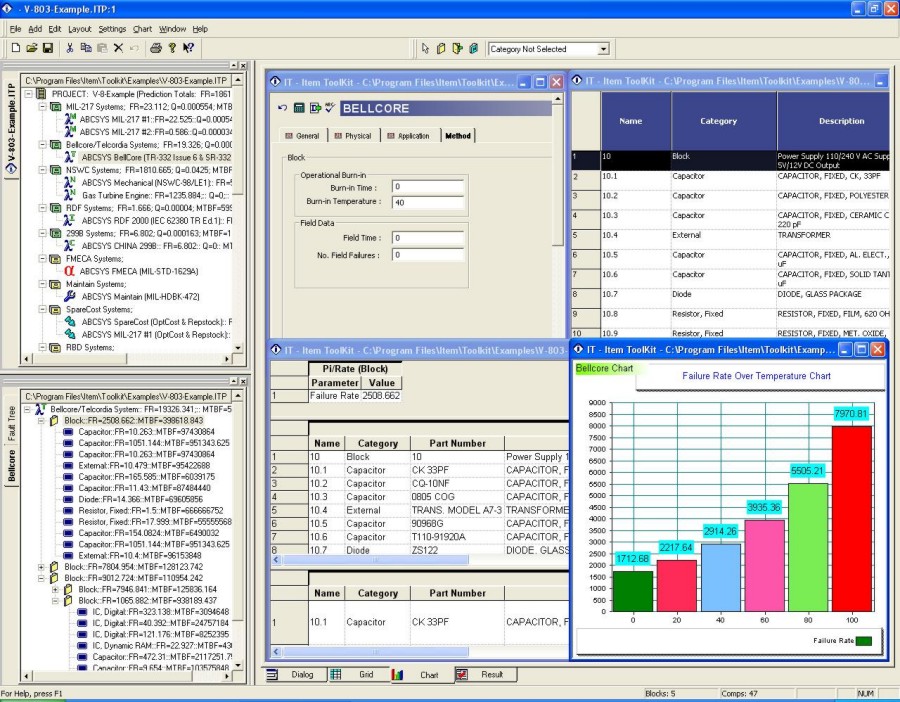Select ABCSYS FMECA (MIL-STD-1629A) tree item
Screen dimensions: 900x702
(139, 270)
